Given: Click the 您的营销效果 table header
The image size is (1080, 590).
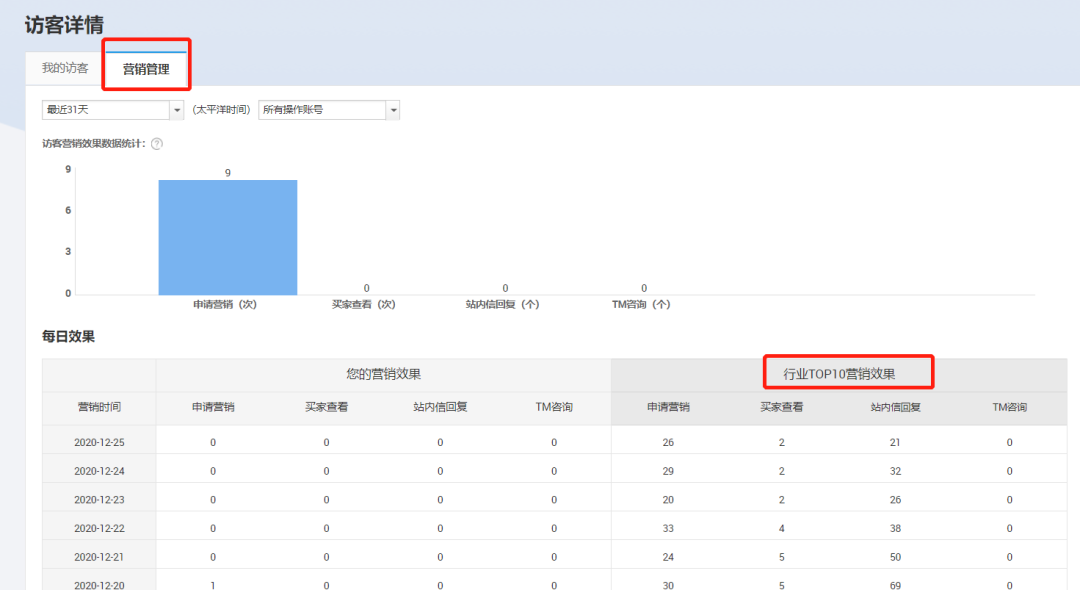Looking at the screenshot, I should (384, 375).
